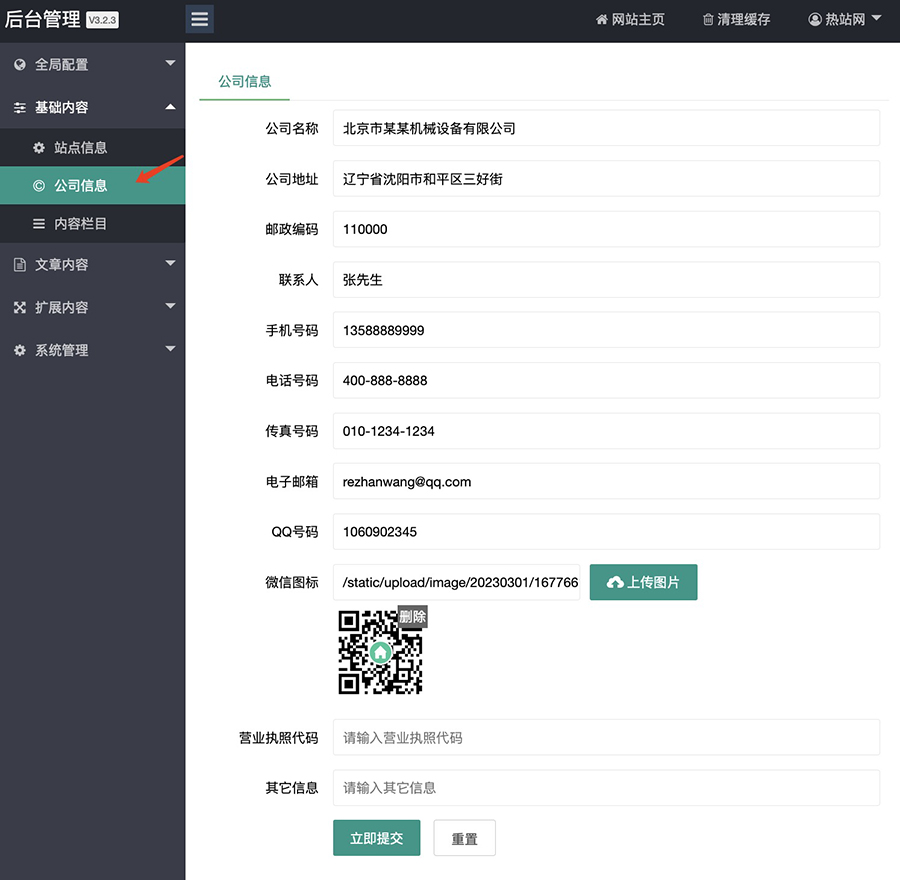This screenshot has width=900, height=880.
Task: Click the 后台管理 title text
Action: click(42, 20)
